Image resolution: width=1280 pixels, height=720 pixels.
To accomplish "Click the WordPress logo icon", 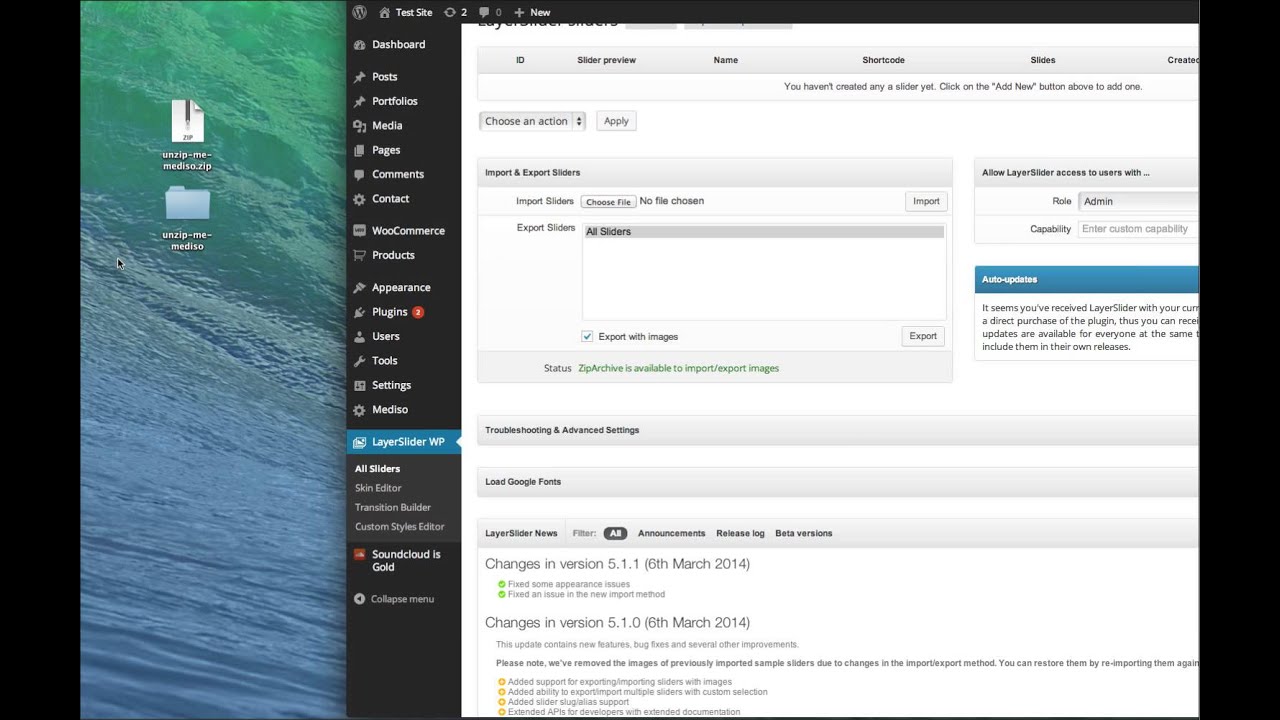I will [x=359, y=12].
